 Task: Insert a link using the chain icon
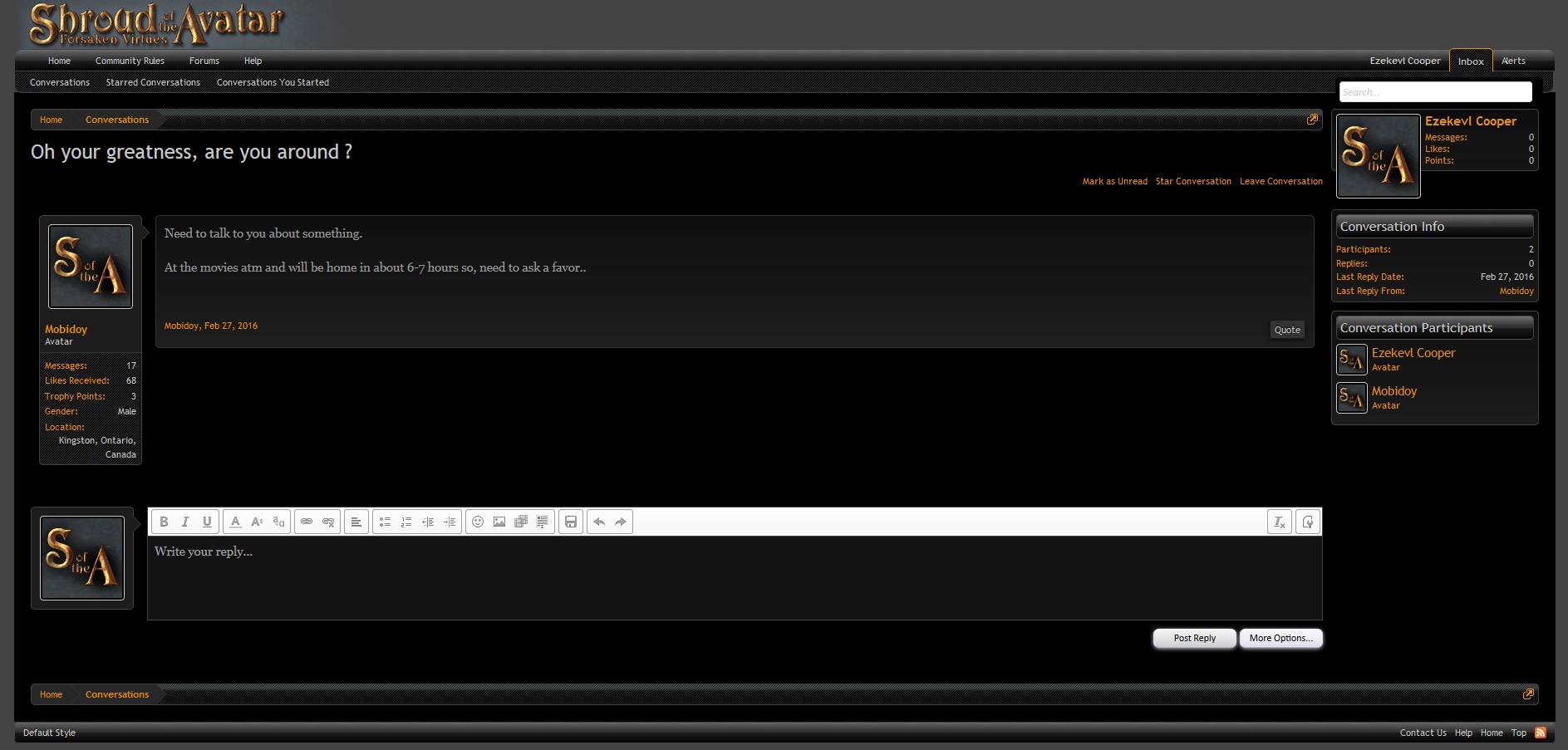307,522
